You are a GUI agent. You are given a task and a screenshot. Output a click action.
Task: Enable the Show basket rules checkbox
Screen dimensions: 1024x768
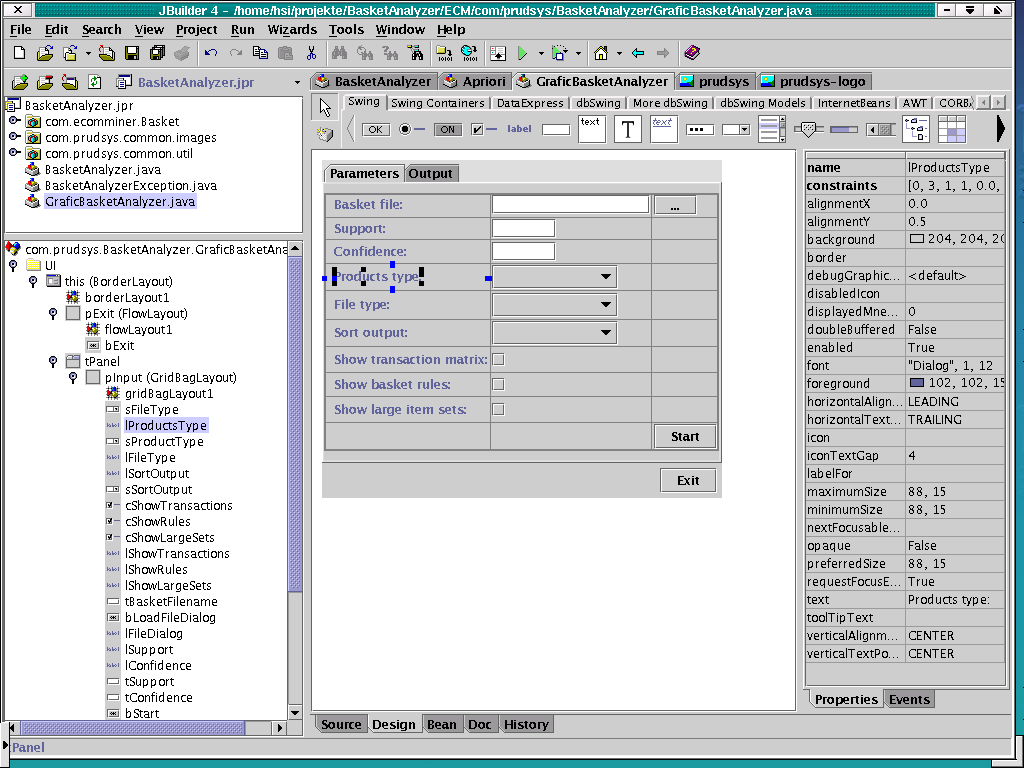[498, 385]
